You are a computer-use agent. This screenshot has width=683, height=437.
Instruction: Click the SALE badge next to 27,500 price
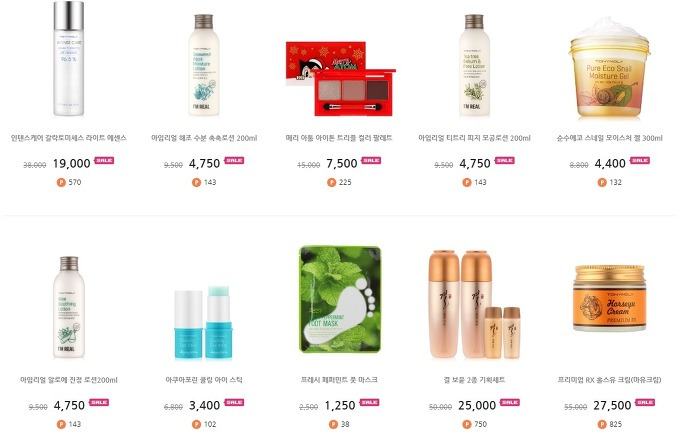(645, 402)
